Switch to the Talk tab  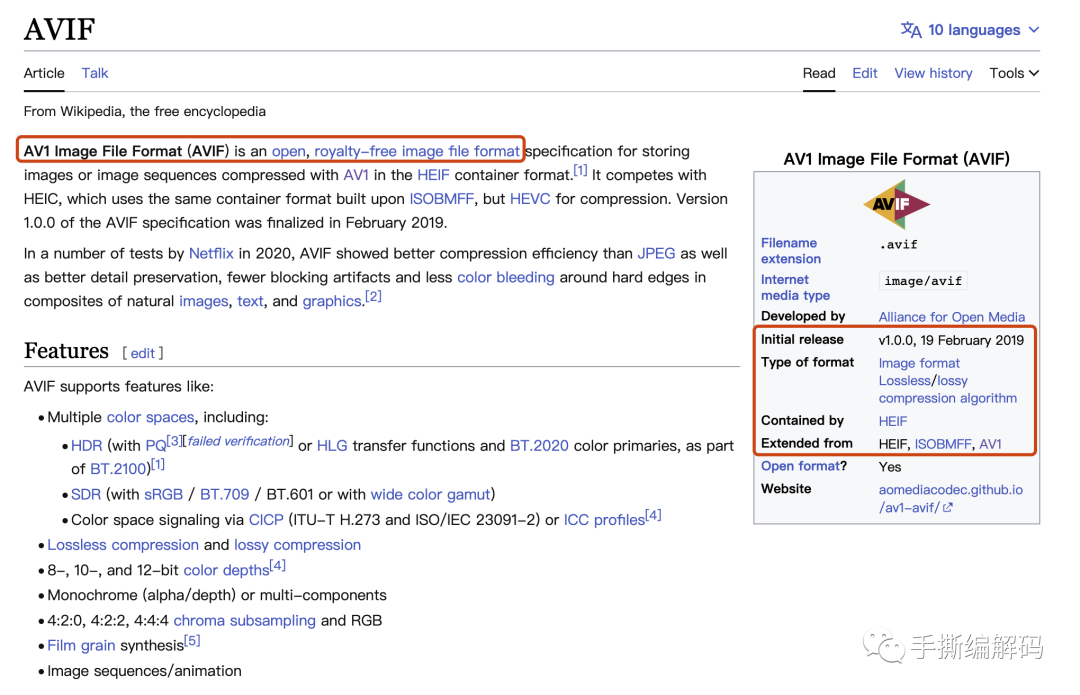95,73
